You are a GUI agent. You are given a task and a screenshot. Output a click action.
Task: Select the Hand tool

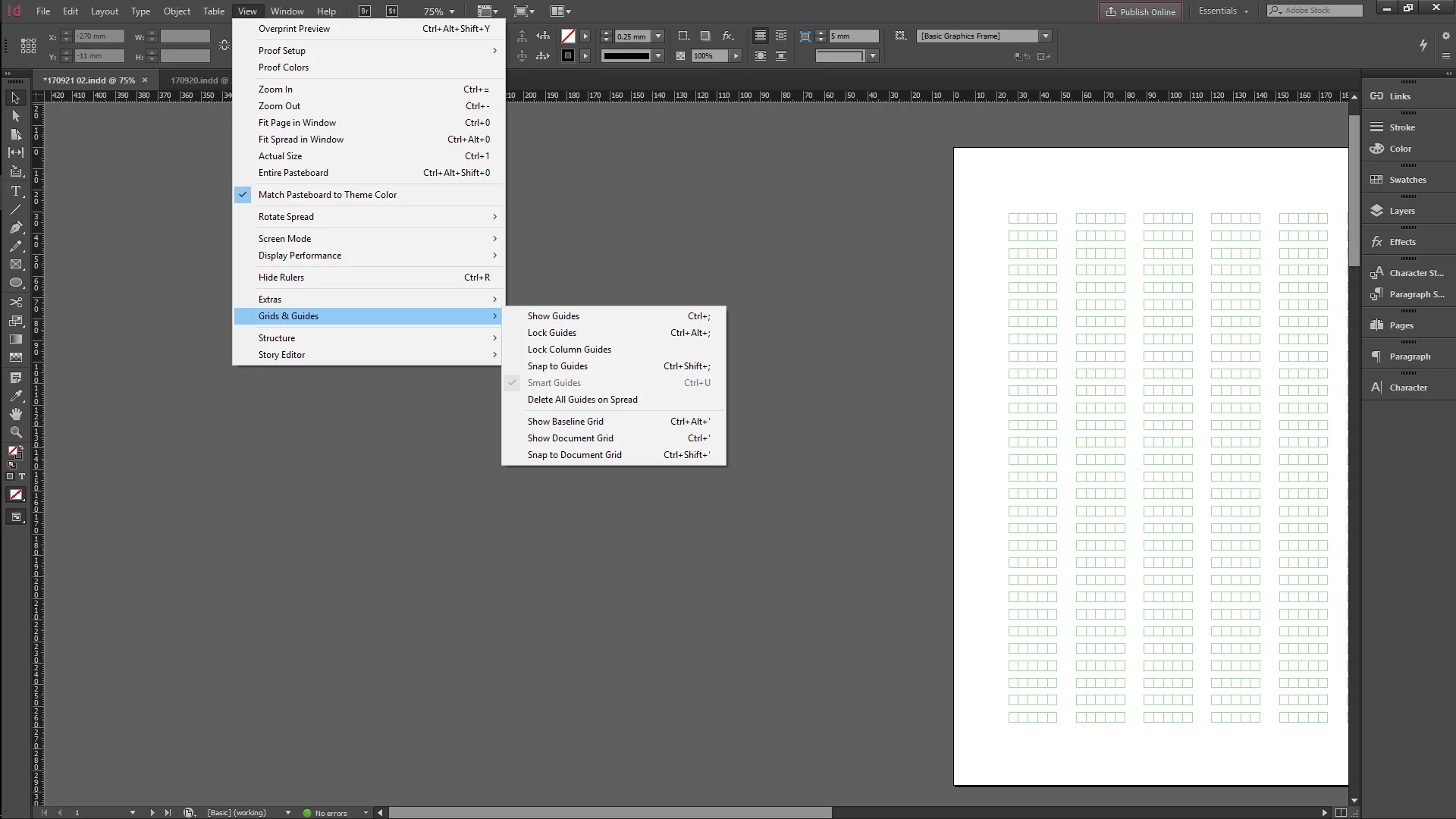[x=15, y=414]
